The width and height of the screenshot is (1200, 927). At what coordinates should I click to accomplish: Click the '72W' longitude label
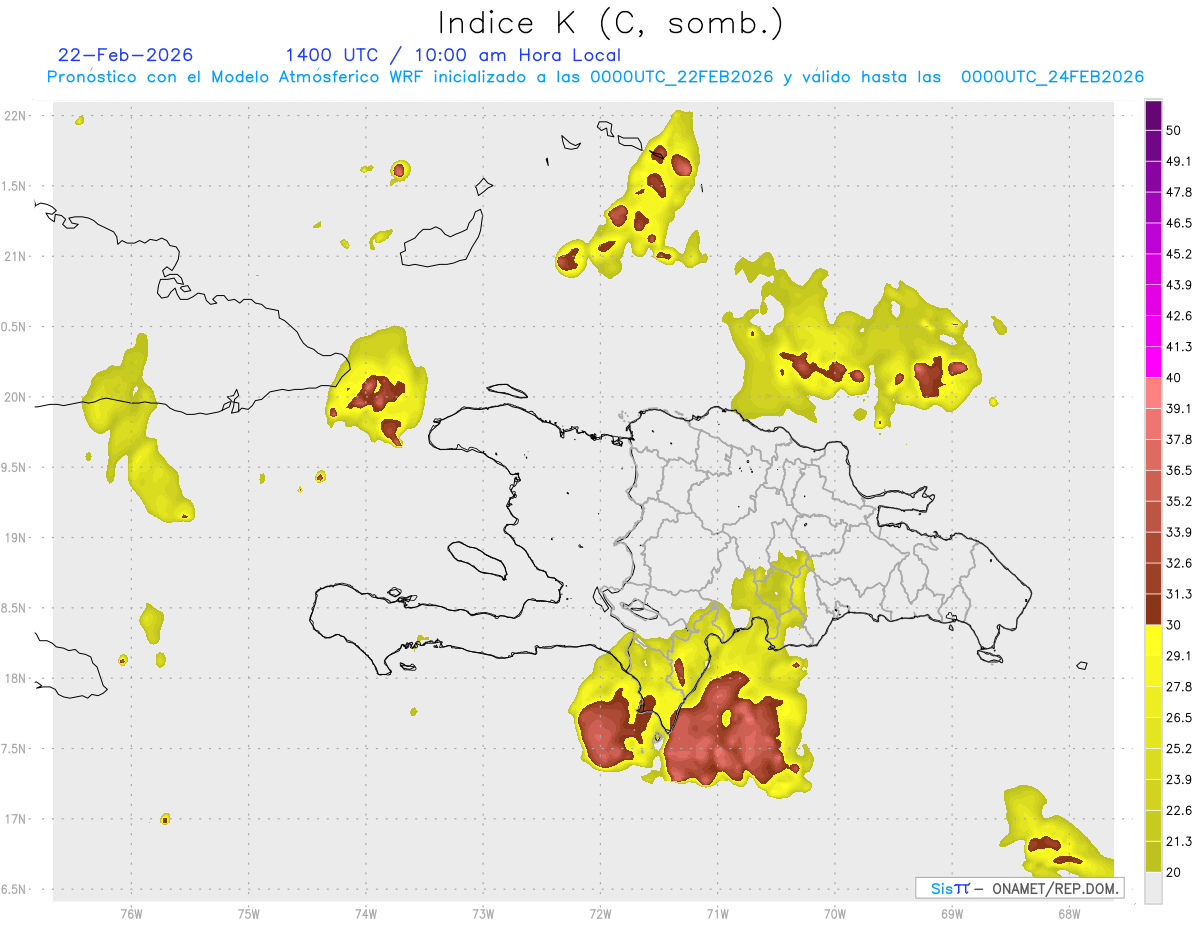point(600,914)
